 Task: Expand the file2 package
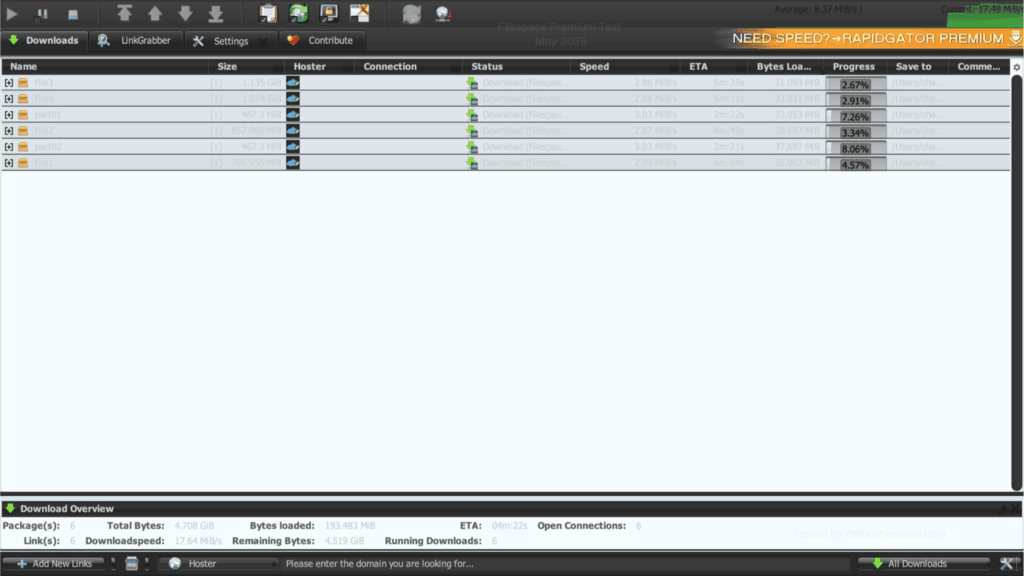point(8,131)
